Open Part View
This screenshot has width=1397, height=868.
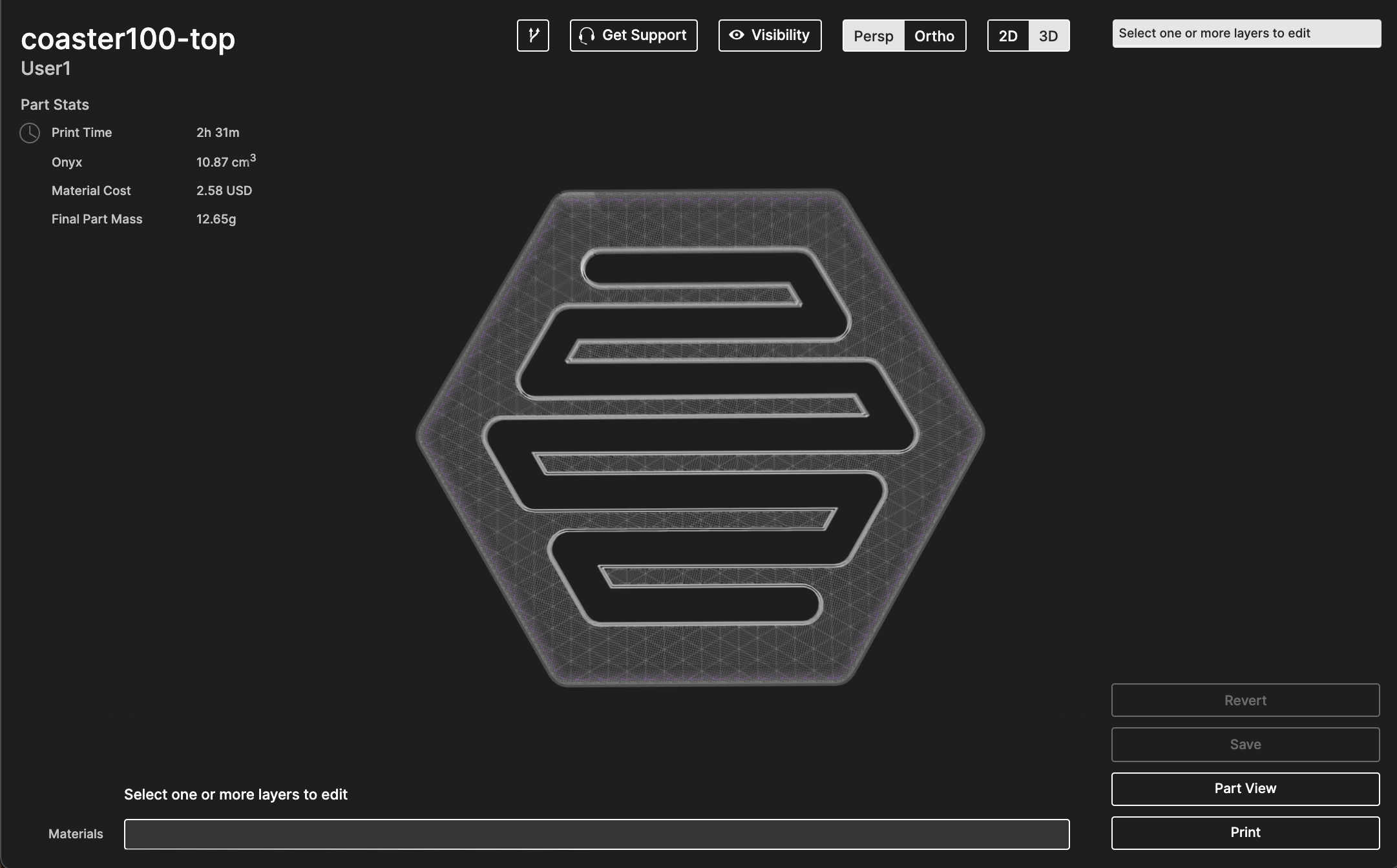1245,789
